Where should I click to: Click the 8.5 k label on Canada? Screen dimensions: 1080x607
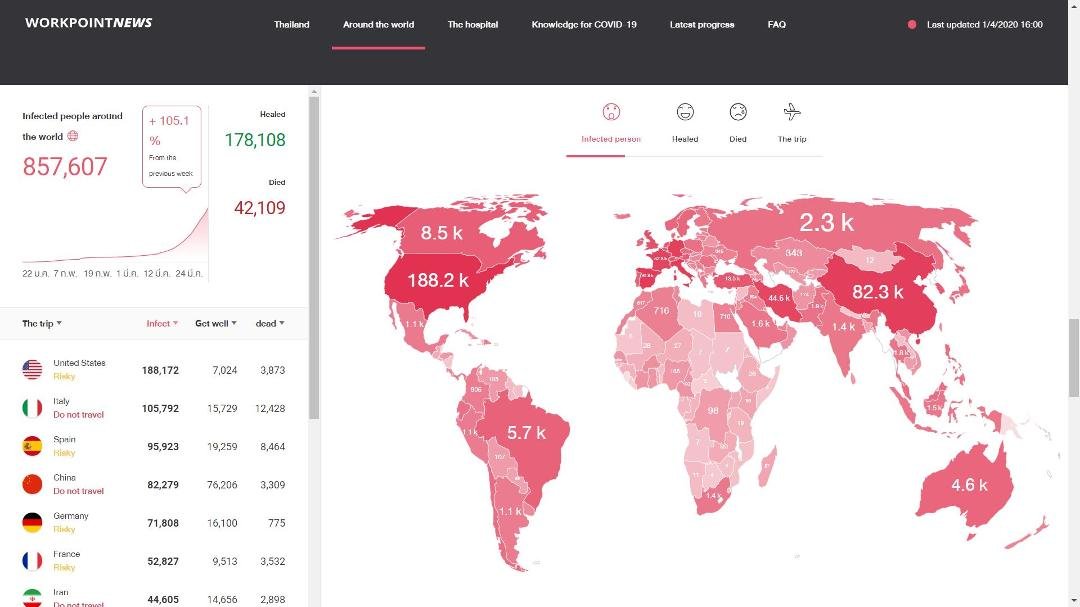(442, 233)
